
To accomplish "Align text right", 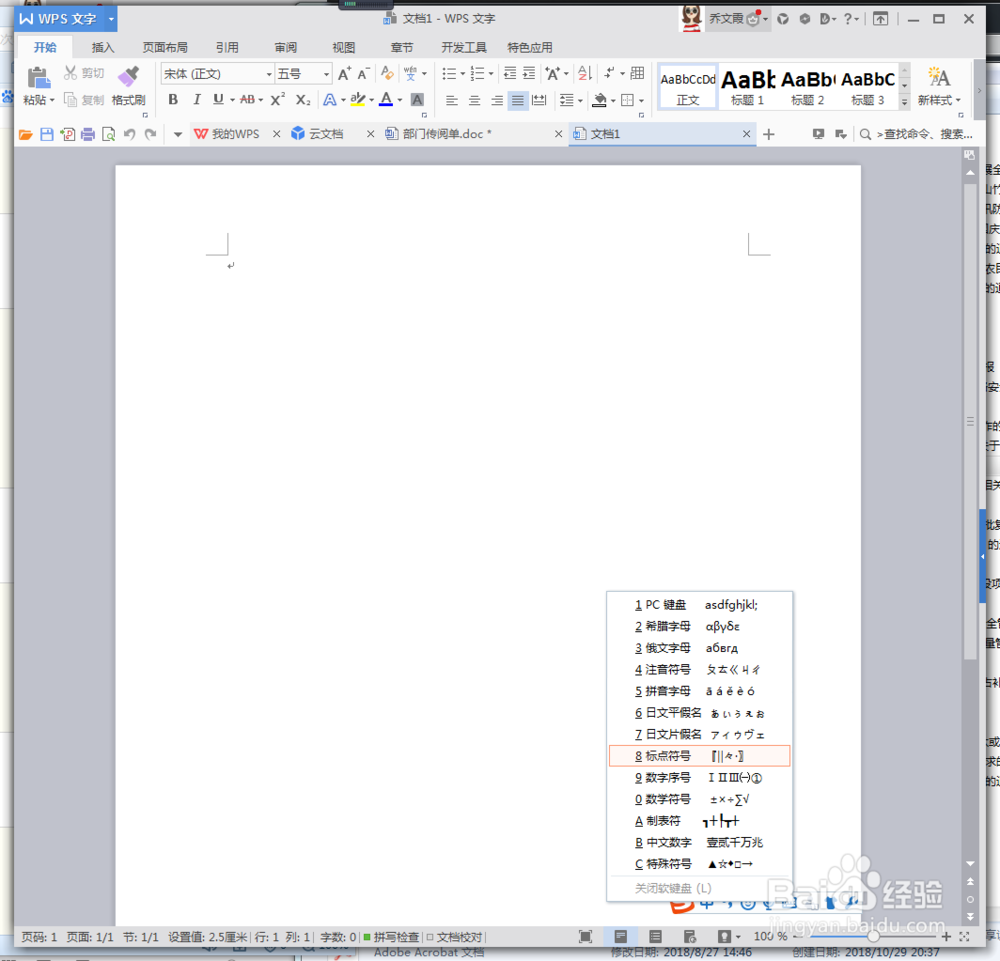I will click(x=497, y=100).
